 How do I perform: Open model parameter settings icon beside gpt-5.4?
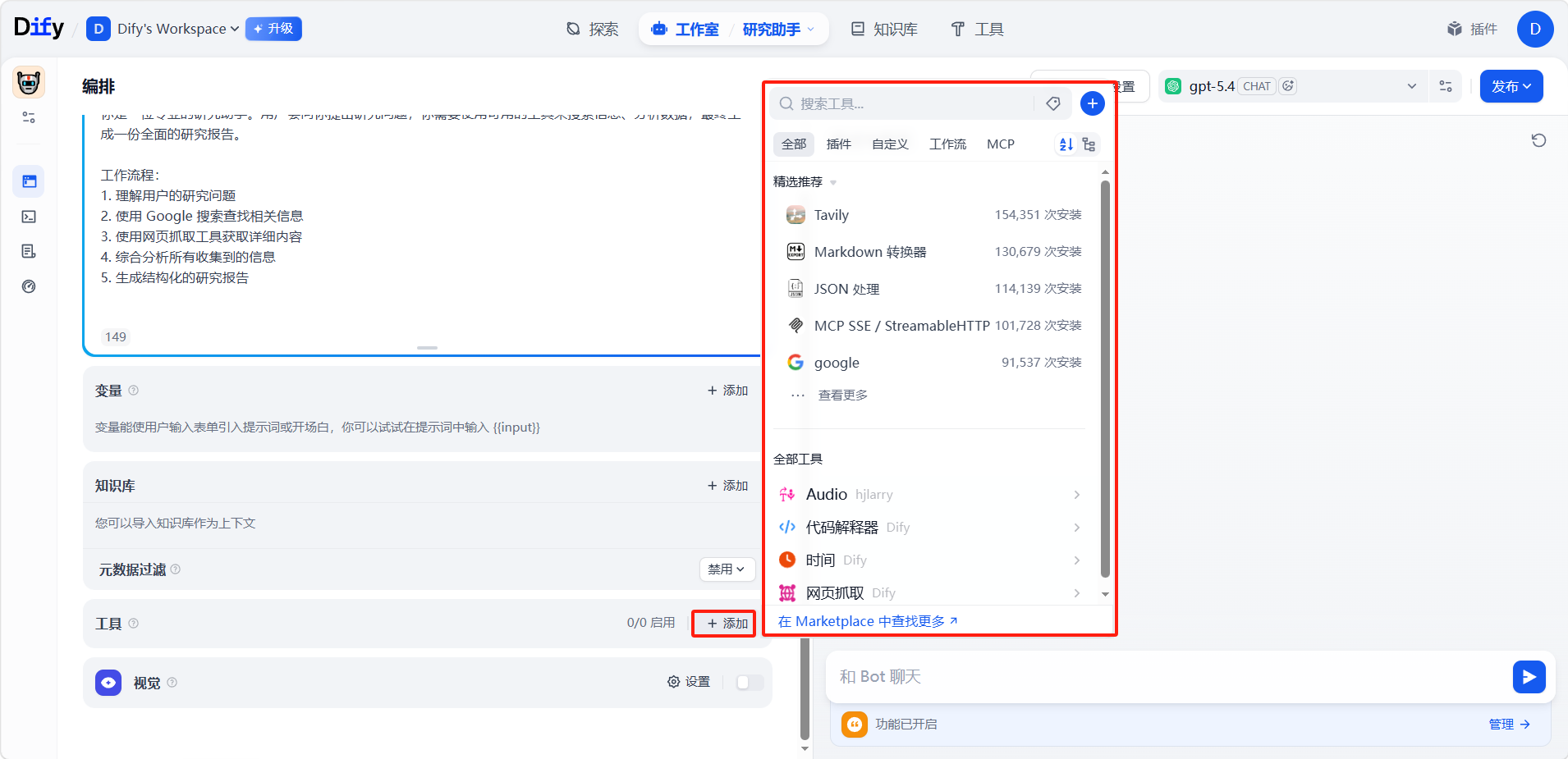tap(1446, 86)
